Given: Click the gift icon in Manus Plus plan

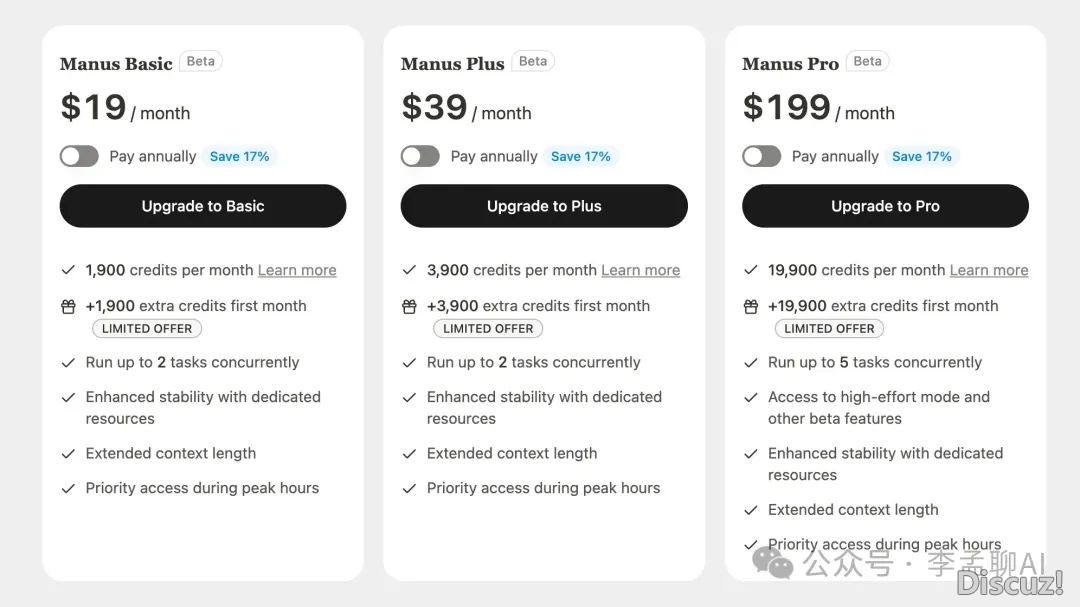Looking at the screenshot, I should tap(409, 307).
